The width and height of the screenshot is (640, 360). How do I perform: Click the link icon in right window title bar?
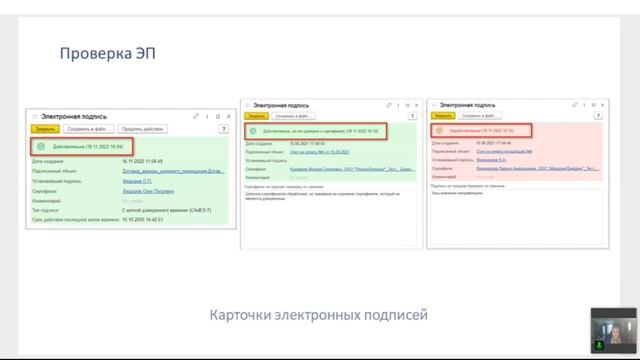pos(575,105)
